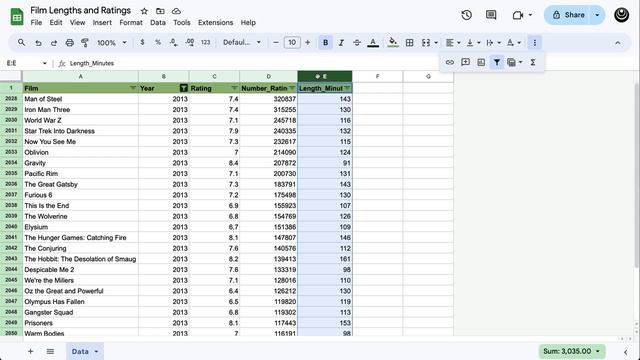The width and height of the screenshot is (640, 360).
Task: Star the Film Lengths and Ratings document
Action: pos(144,11)
